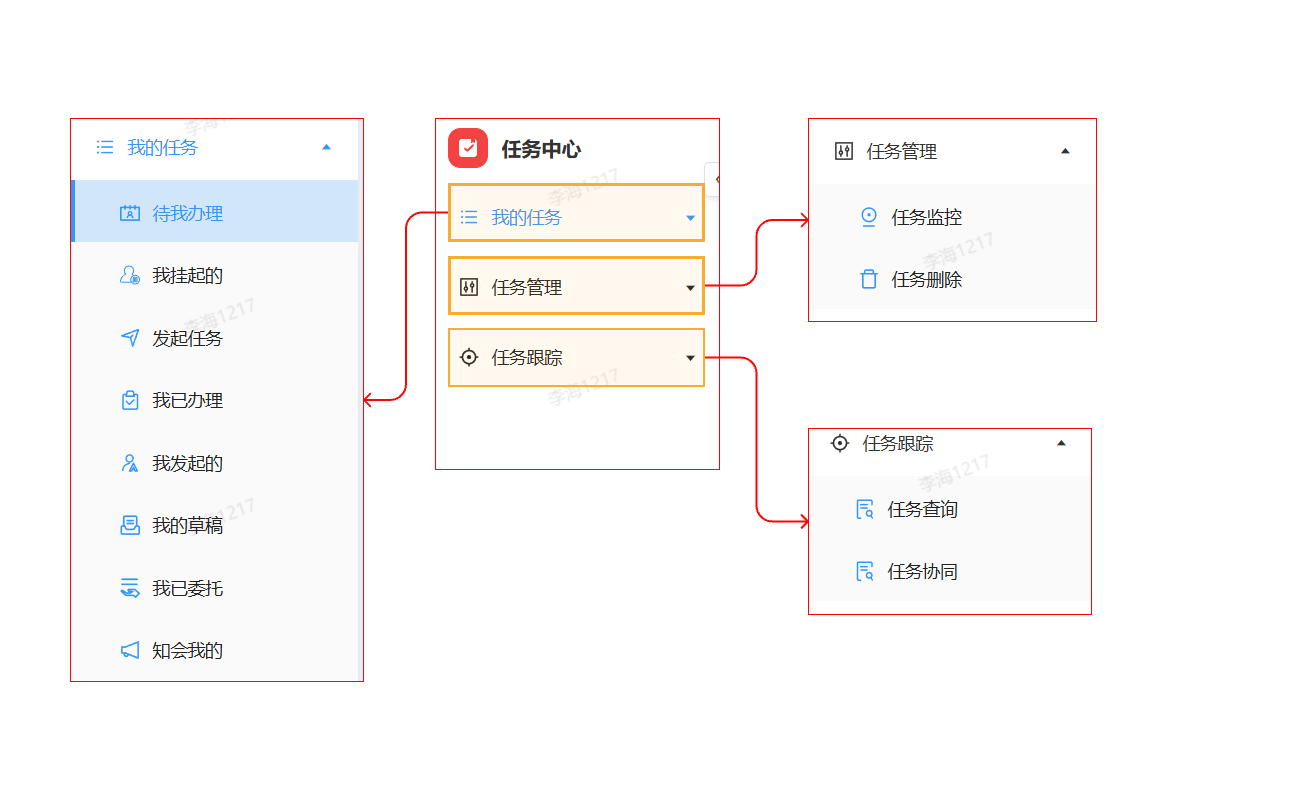Click the search-document icon beside 任务查询

863,509
